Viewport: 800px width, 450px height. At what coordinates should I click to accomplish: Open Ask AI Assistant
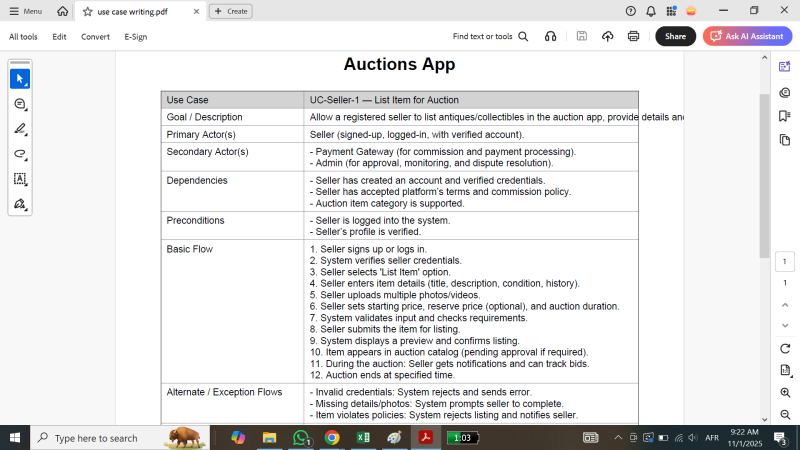coord(747,37)
